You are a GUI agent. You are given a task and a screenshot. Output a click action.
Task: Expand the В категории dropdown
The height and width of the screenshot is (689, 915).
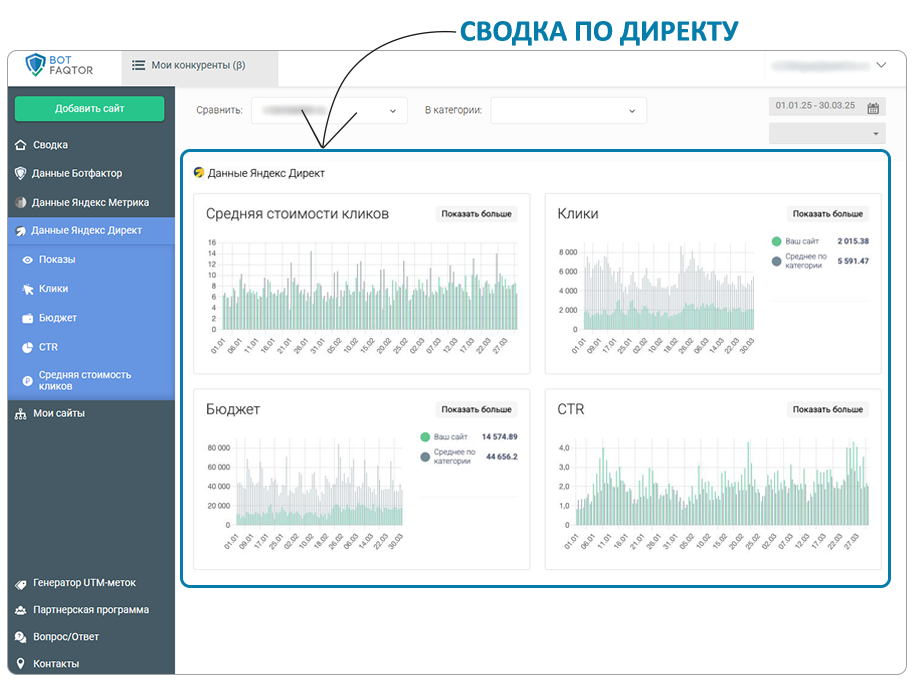pyautogui.click(x=568, y=110)
